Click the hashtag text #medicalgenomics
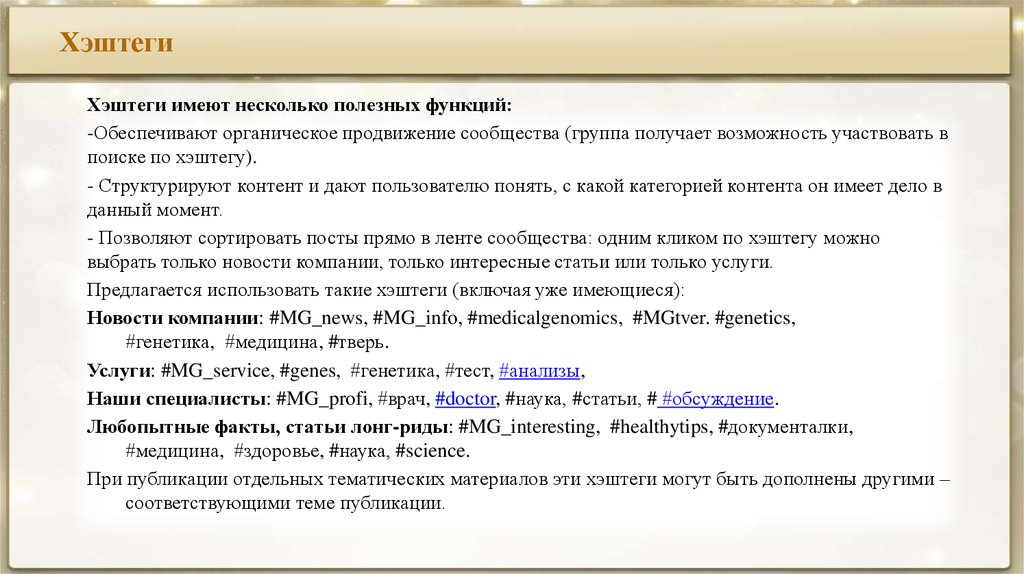This screenshot has width=1024, height=574. [x=542, y=318]
